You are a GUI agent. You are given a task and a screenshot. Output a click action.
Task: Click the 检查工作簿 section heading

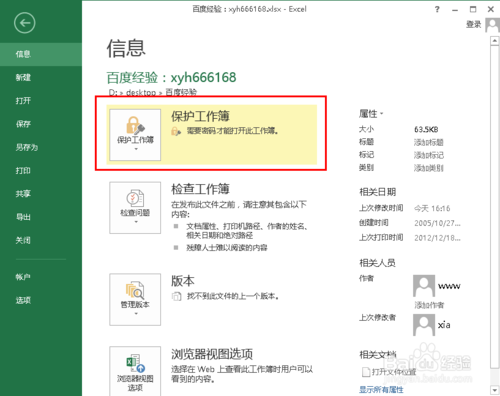tap(200, 189)
